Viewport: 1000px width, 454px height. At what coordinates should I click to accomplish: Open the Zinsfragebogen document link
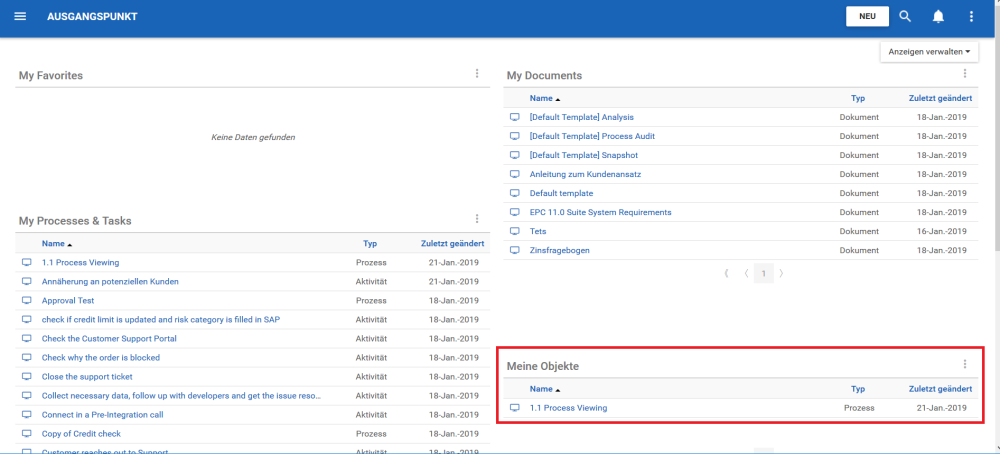pos(559,250)
